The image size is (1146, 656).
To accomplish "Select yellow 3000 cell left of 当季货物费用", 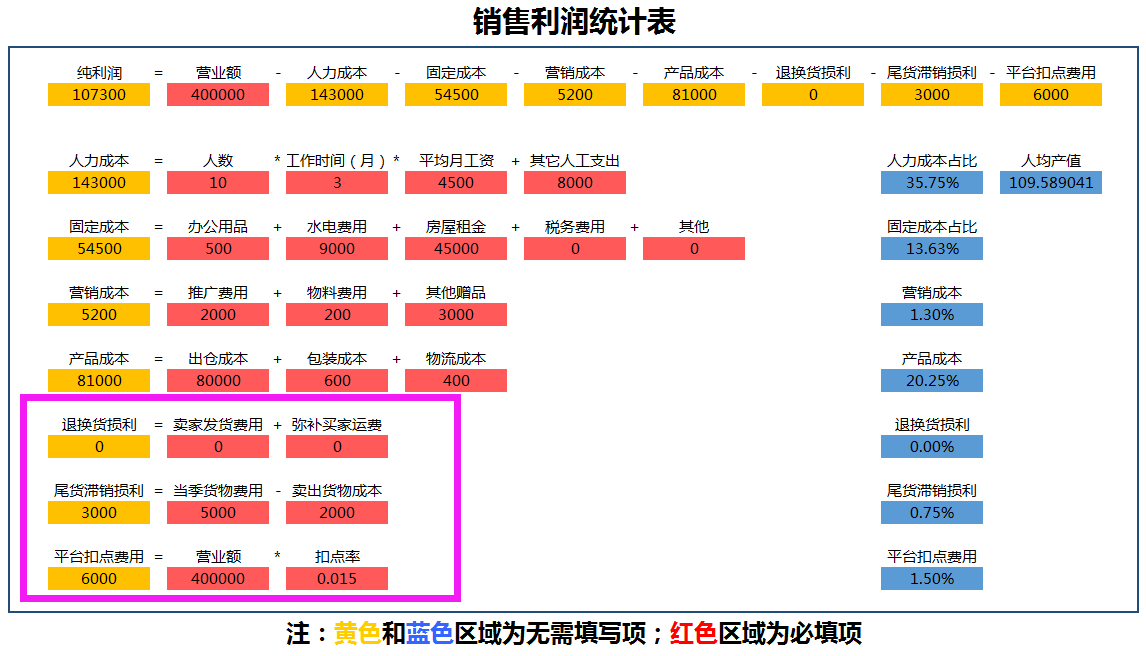I will (x=99, y=513).
